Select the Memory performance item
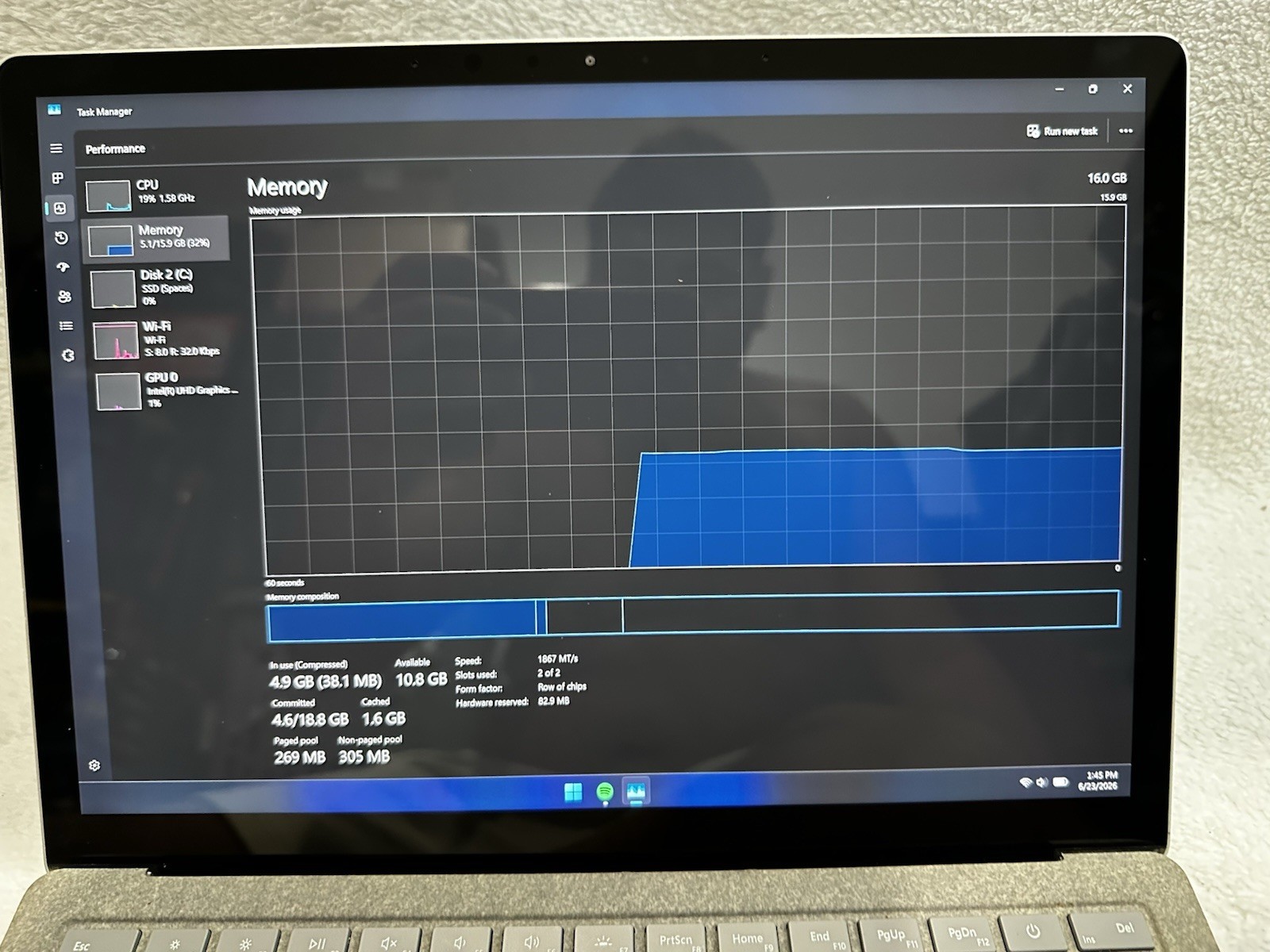This screenshot has width=1270, height=952. click(156, 238)
